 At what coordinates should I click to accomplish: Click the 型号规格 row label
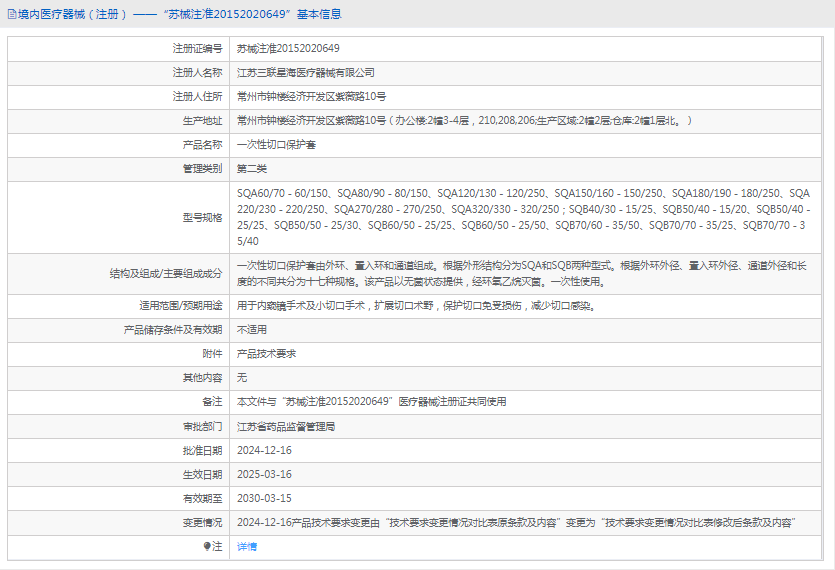tap(202, 217)
